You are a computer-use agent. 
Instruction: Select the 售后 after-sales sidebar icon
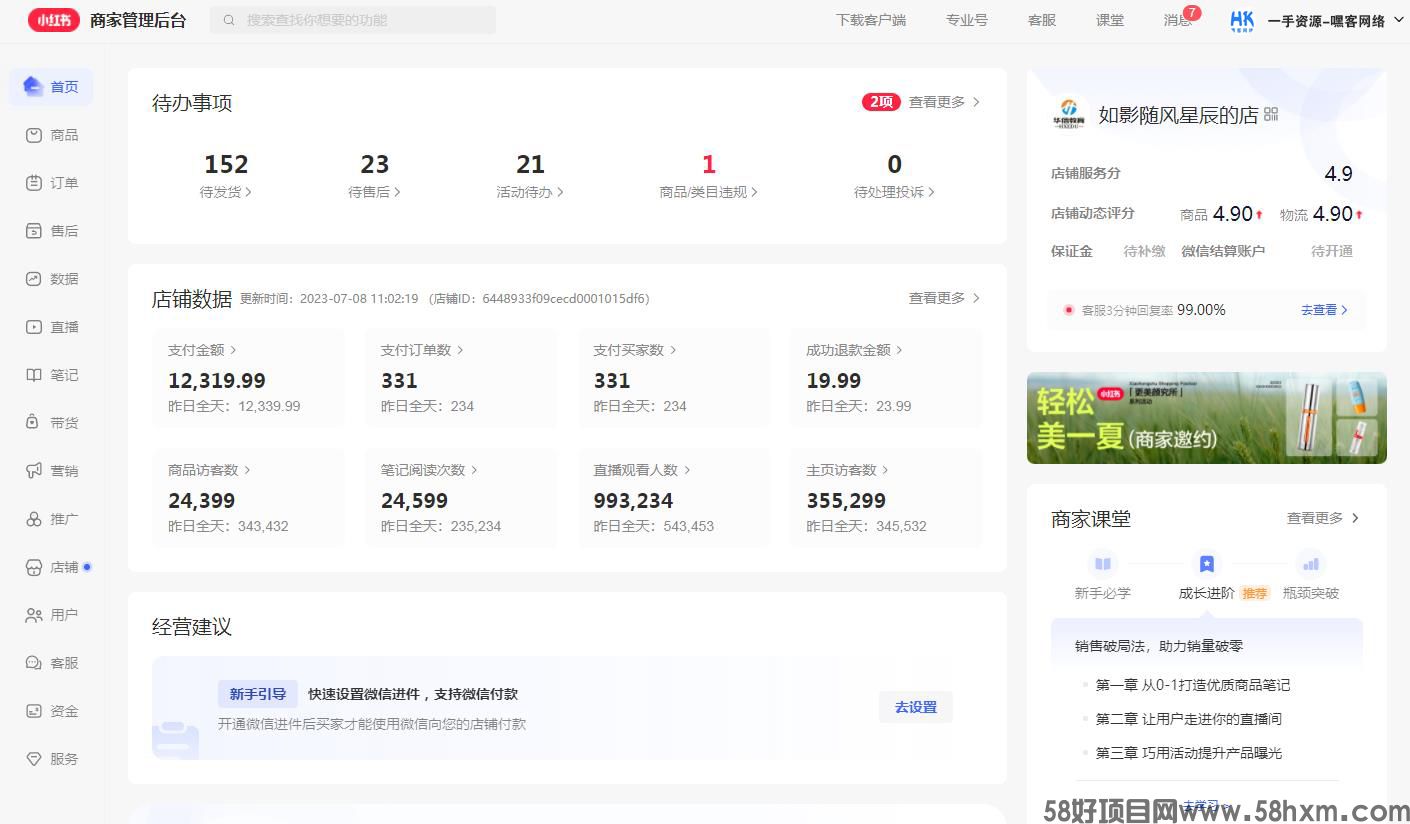coord(33,230)
